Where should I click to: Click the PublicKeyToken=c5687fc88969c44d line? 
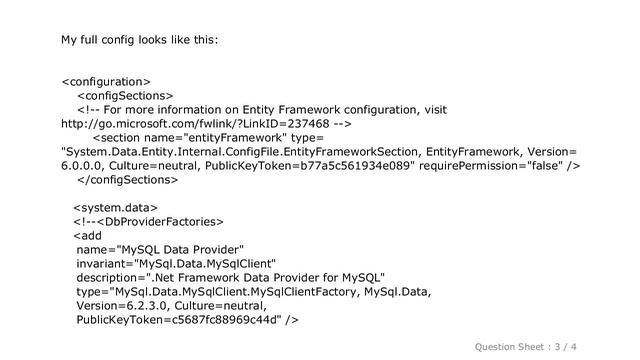[x=187, y=320]
